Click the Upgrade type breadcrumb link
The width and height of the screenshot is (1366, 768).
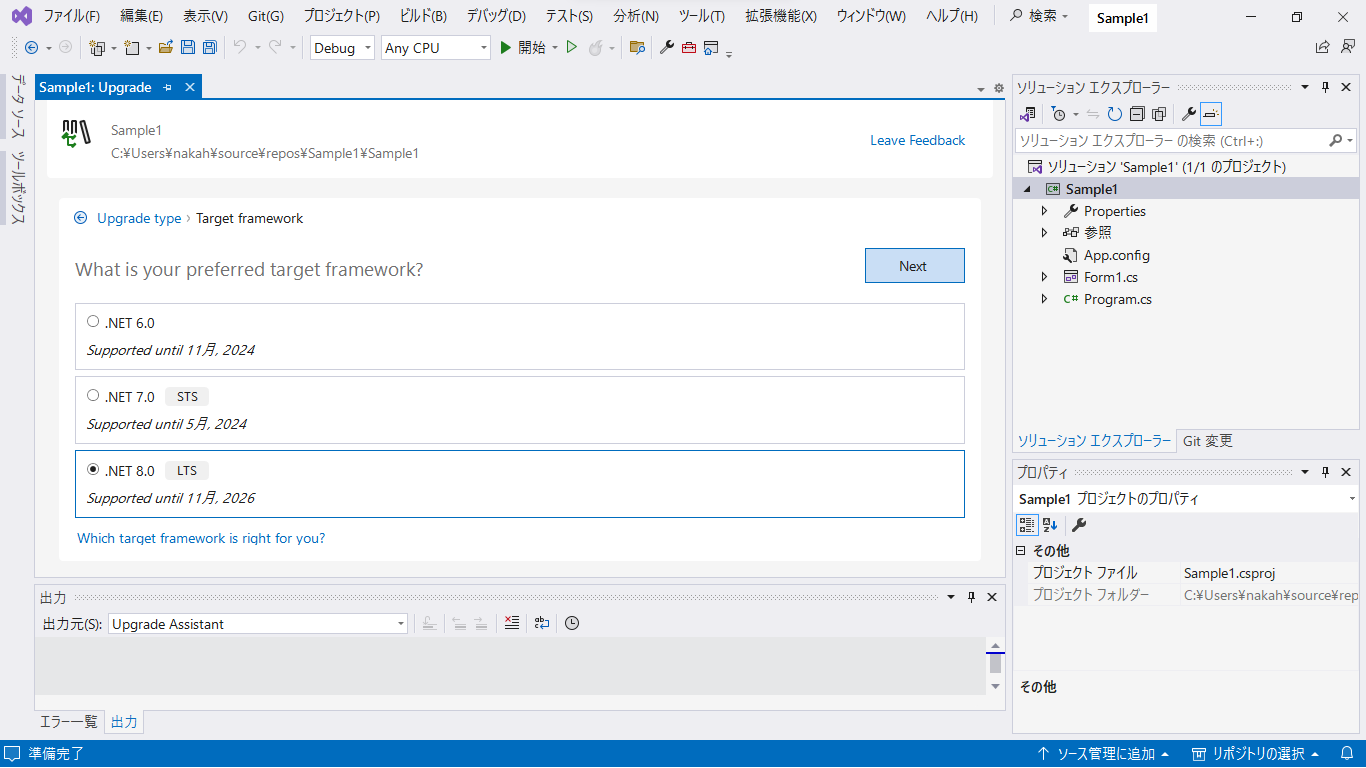139,218
